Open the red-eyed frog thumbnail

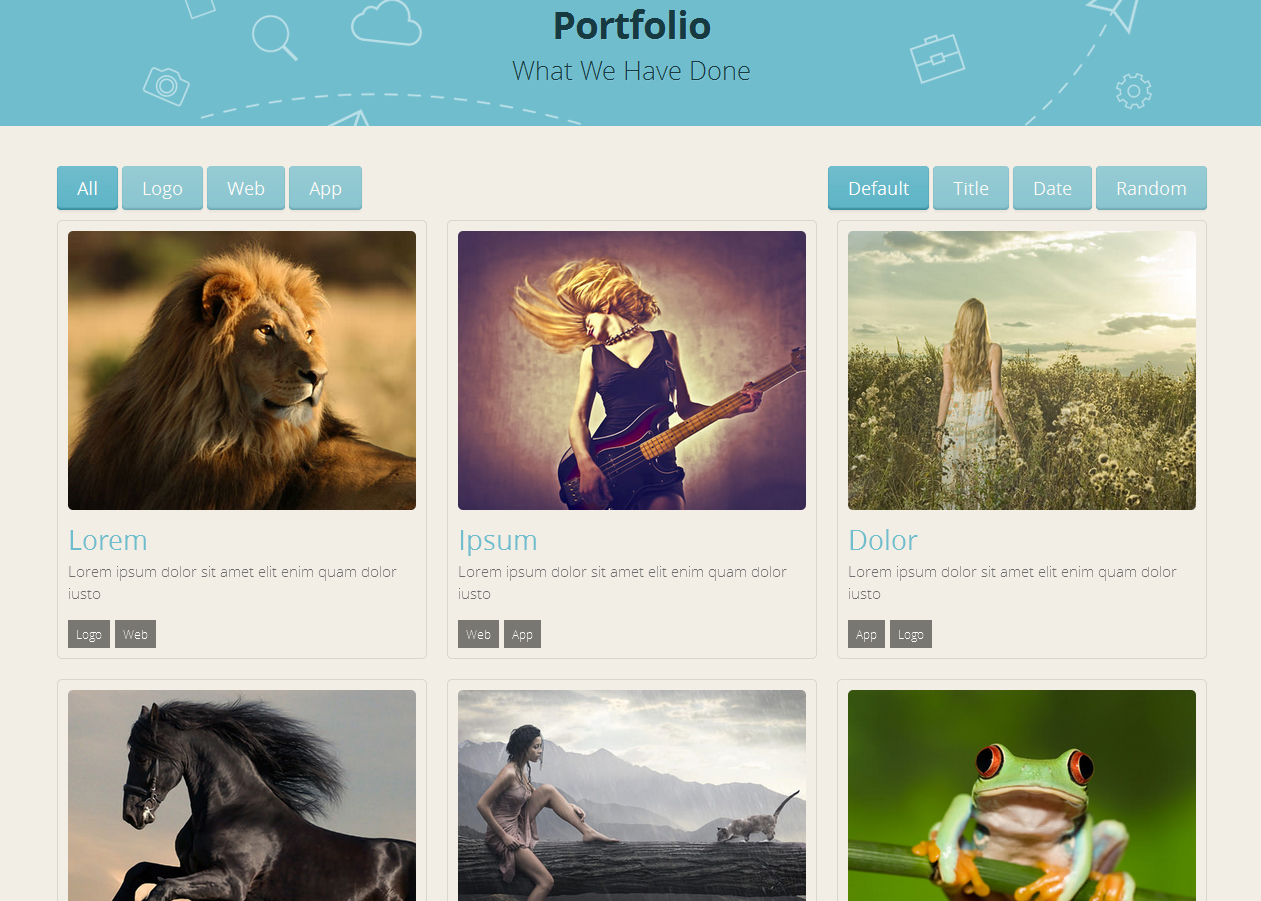pos(1022,795)
